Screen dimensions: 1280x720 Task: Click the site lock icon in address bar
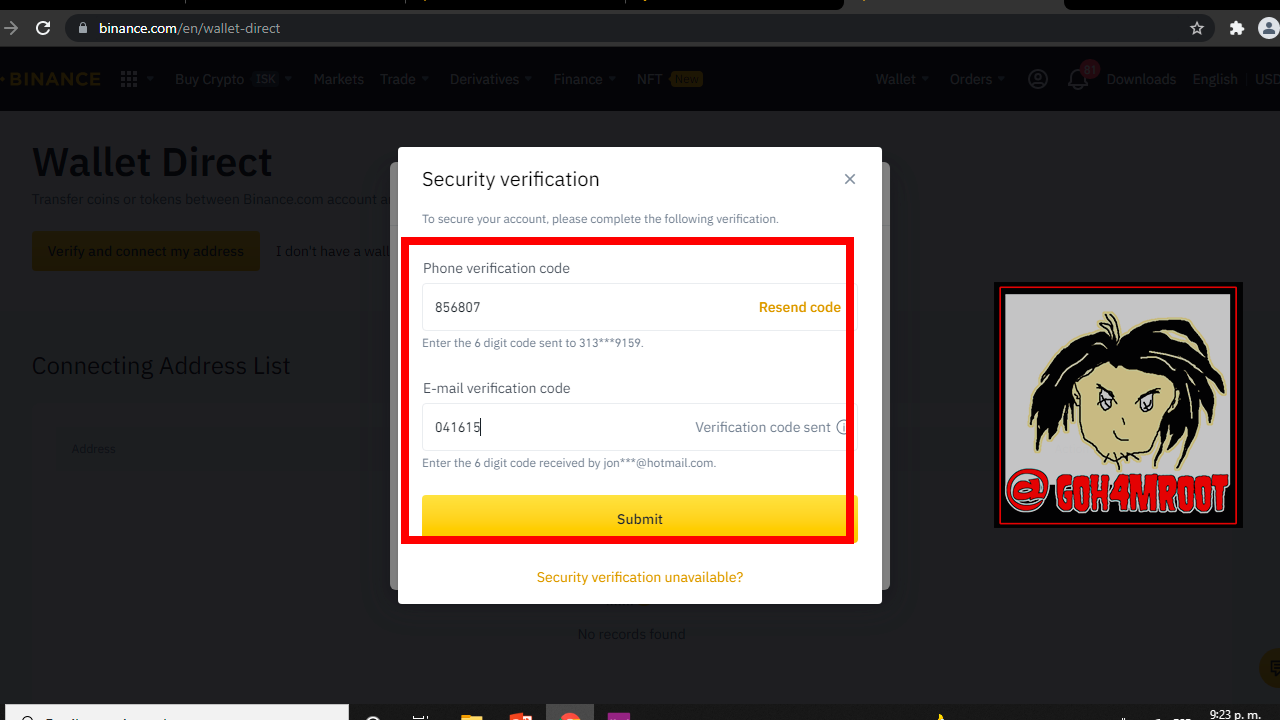pos(83,28)
